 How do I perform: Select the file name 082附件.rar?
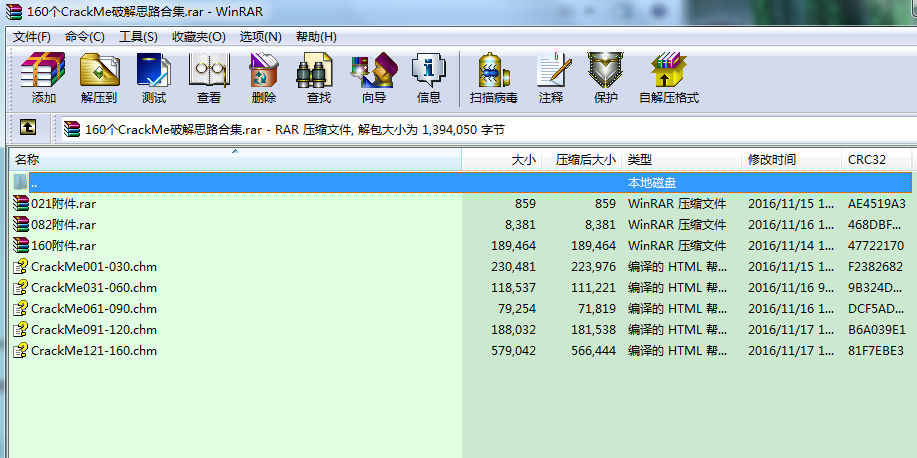pyautogui.click(x=64, y=225)
